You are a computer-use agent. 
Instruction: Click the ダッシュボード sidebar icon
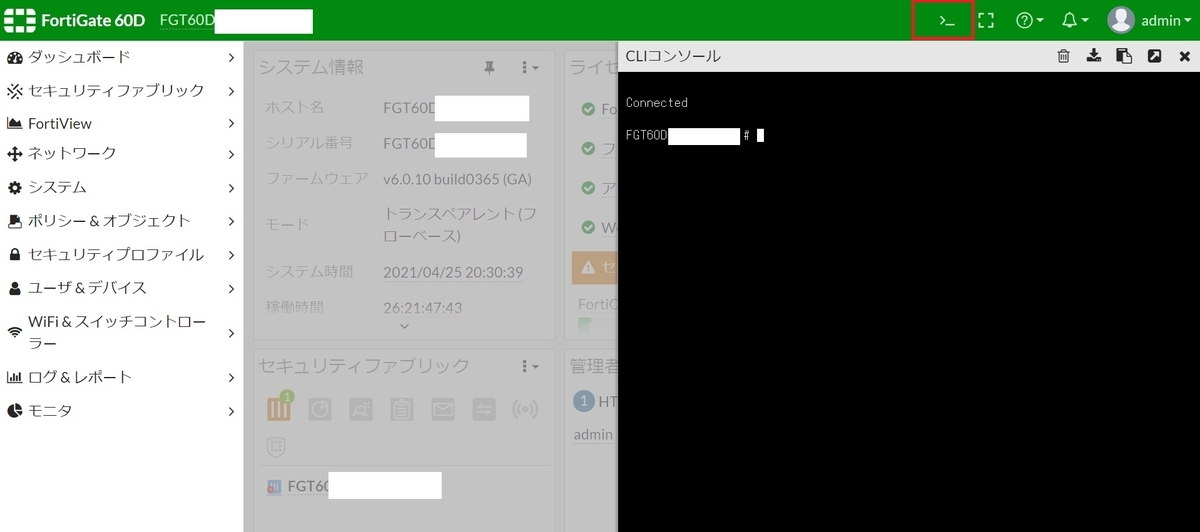[14, 57]
